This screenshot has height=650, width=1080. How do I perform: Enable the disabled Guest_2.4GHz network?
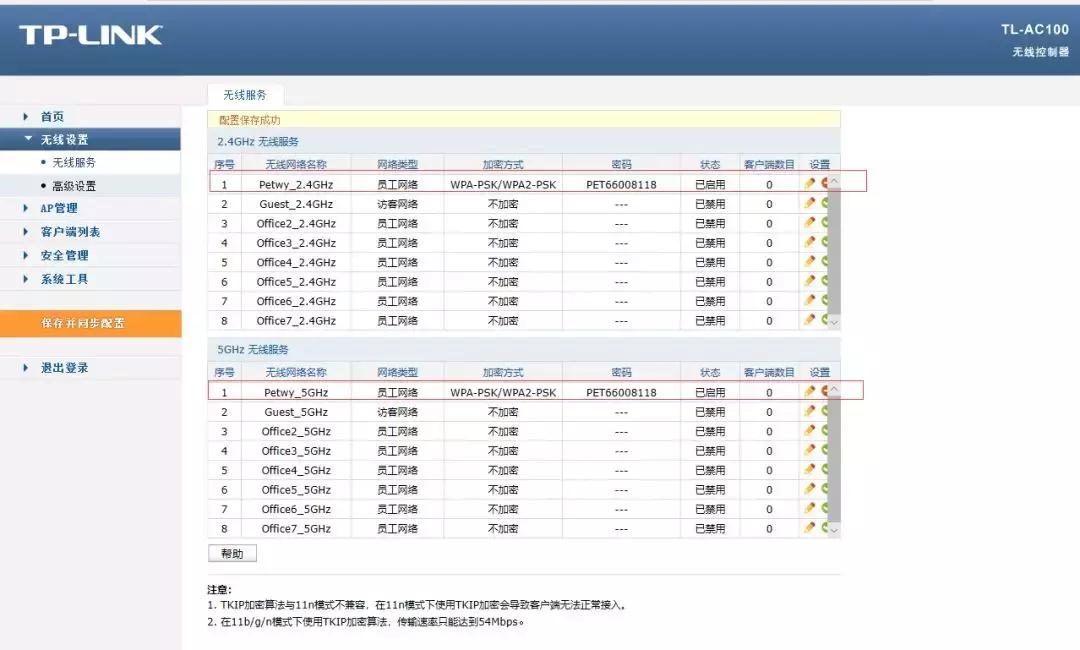pyautogui.click(x=823, y=203)
